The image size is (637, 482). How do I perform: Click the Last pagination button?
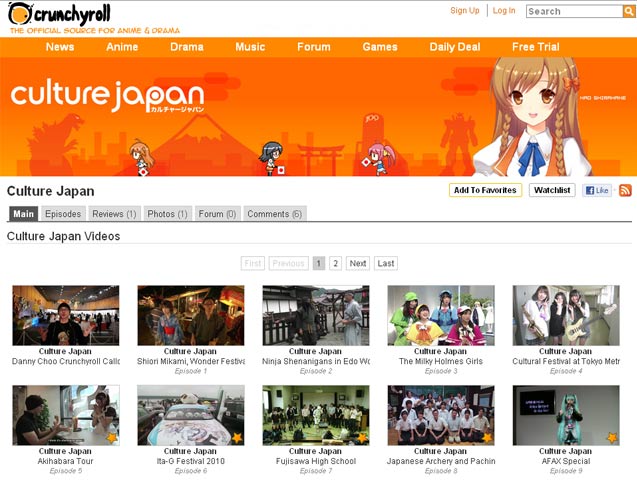click(386, 263)
